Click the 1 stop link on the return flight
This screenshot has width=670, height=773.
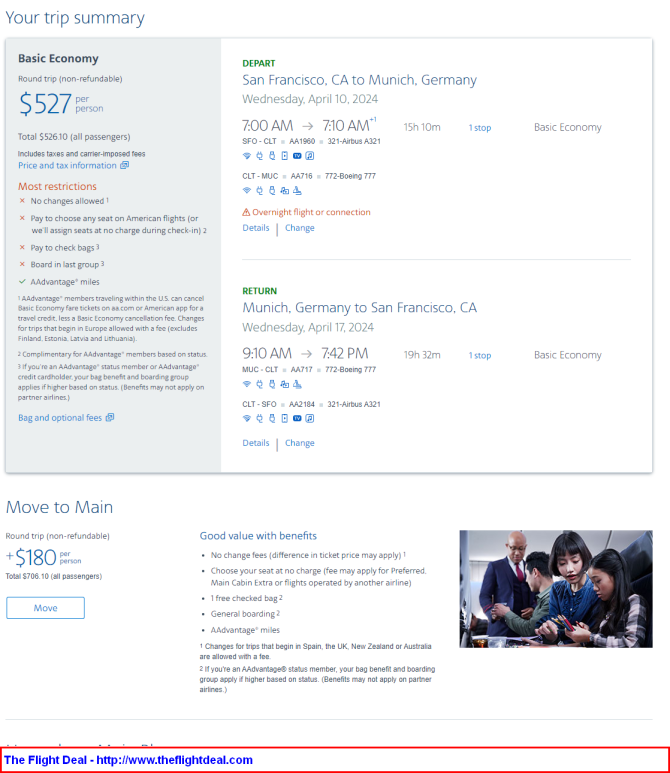point(480,355)
